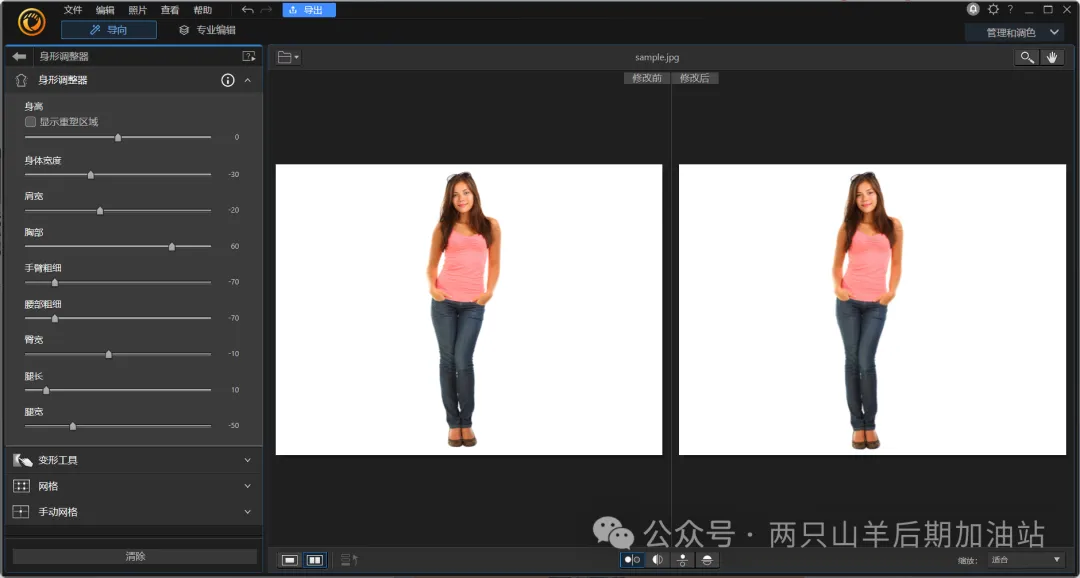Toggle split left/right compare view
The height and width of the screenshot is (578, 1080).
click(657, 560)
